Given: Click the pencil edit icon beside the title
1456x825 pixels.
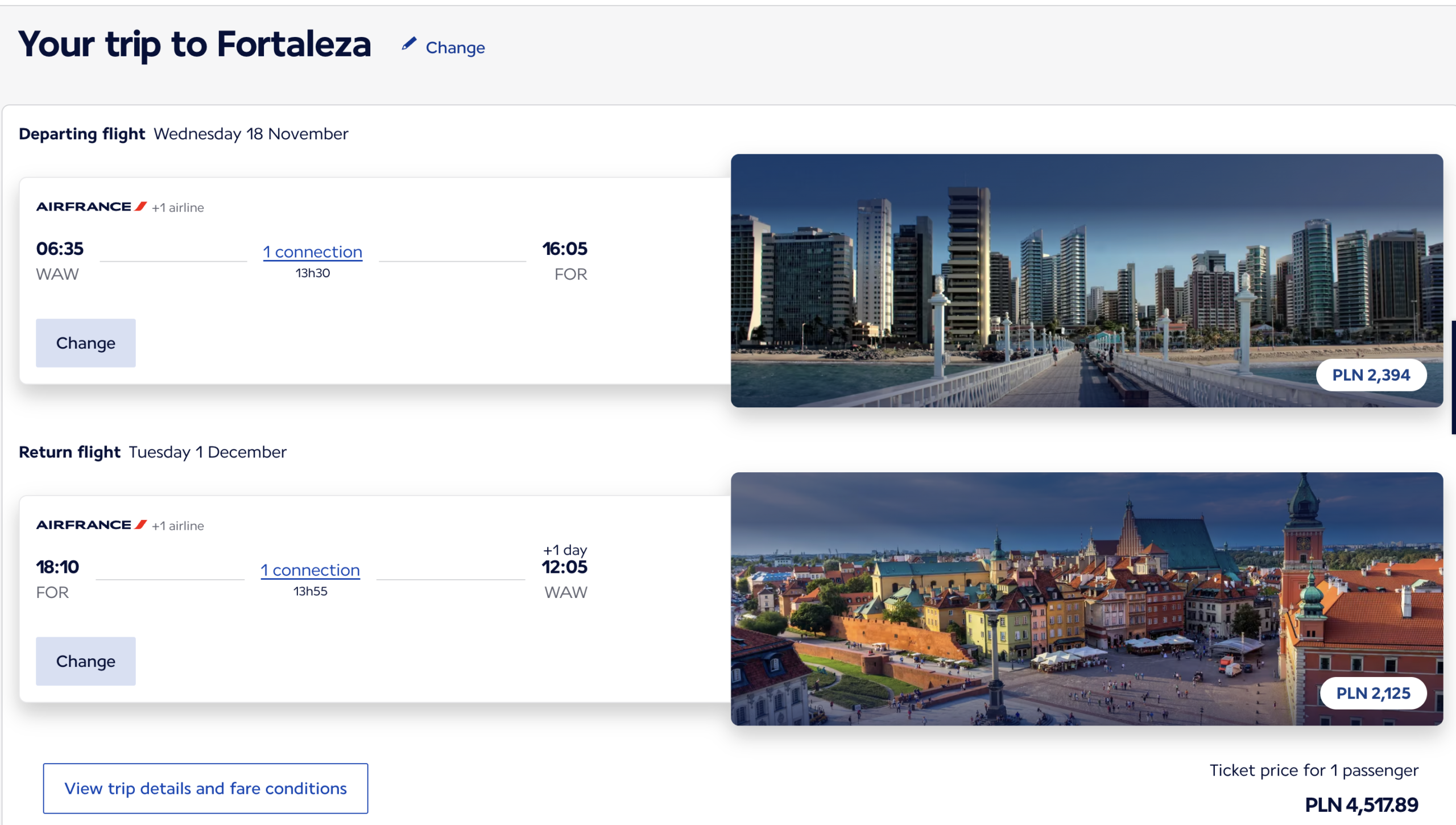Looking at the screenshot, I should [409, 44].
